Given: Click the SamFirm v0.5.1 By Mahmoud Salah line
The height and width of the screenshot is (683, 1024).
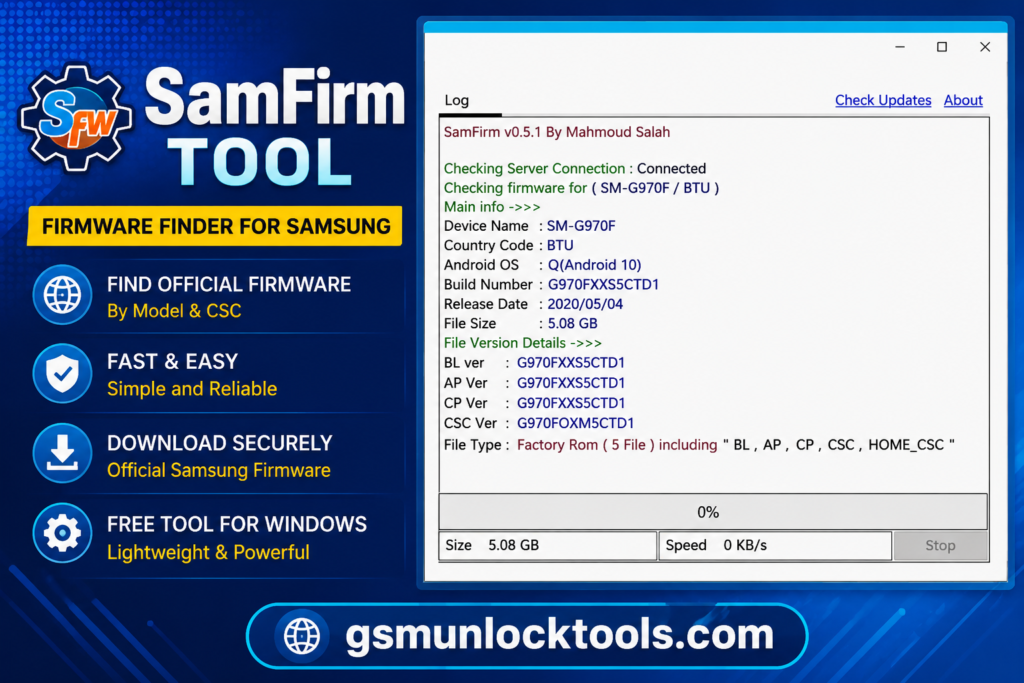Looking at the screenshot, I should [x=557, y=133].
